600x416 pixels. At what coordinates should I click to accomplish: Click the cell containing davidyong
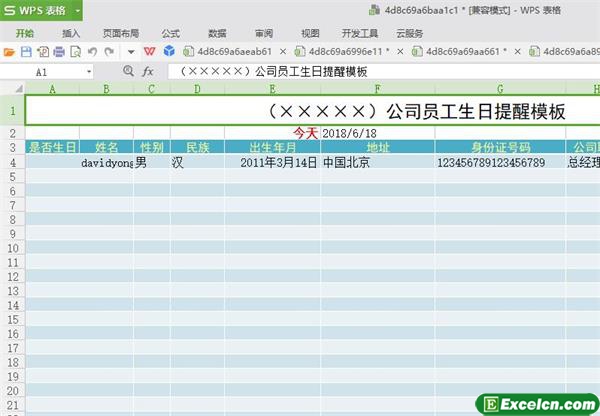point(106,162)
